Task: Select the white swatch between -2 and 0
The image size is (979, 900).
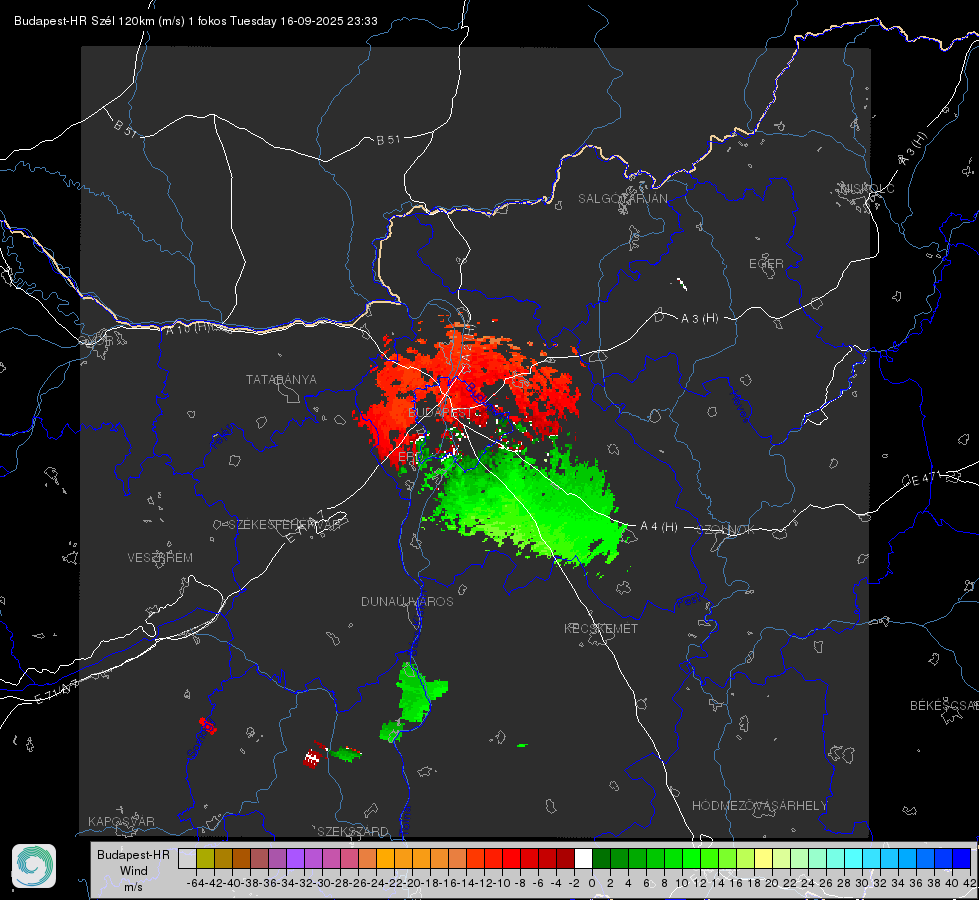Action: pyautogui.click(x=583, y=858)
